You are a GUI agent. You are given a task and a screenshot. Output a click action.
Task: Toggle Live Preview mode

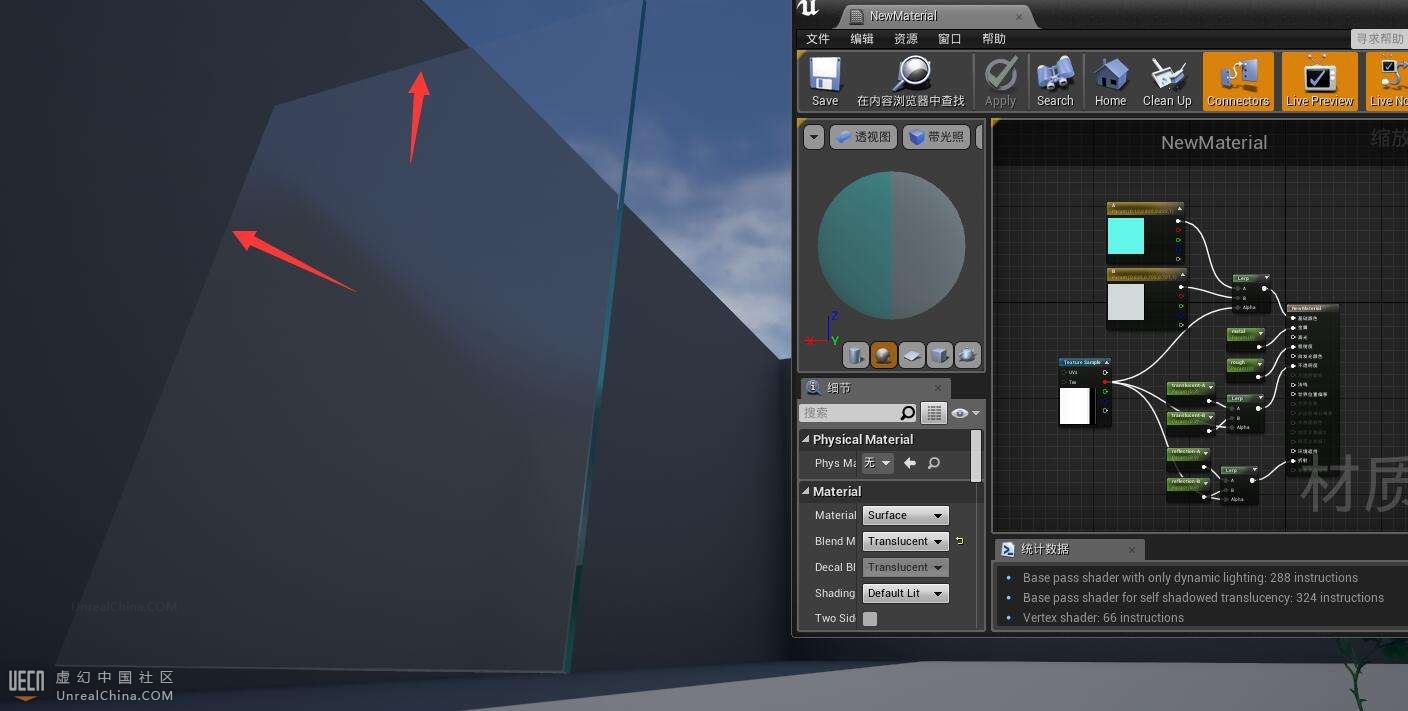click(1319, 81)
